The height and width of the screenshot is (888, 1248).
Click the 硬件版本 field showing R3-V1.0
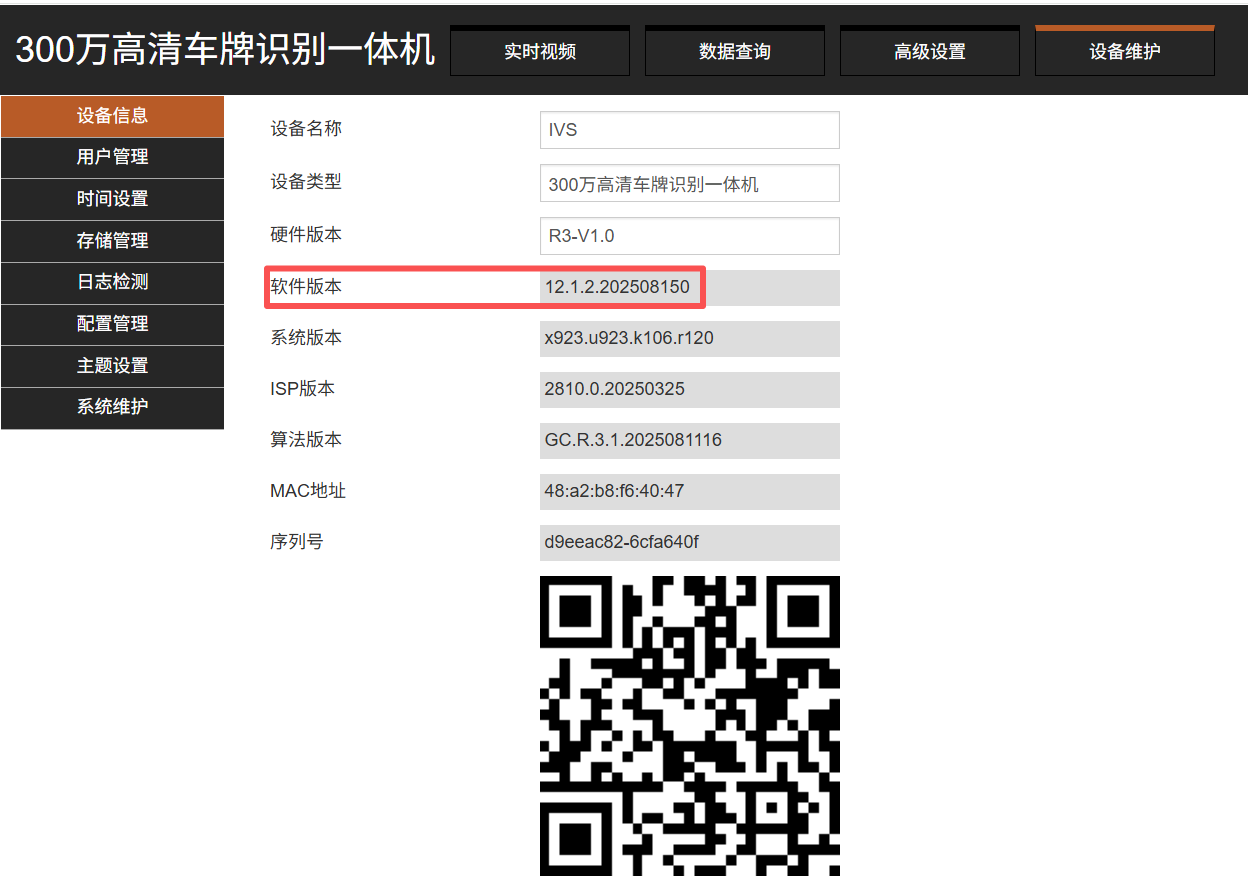[689, 235]
